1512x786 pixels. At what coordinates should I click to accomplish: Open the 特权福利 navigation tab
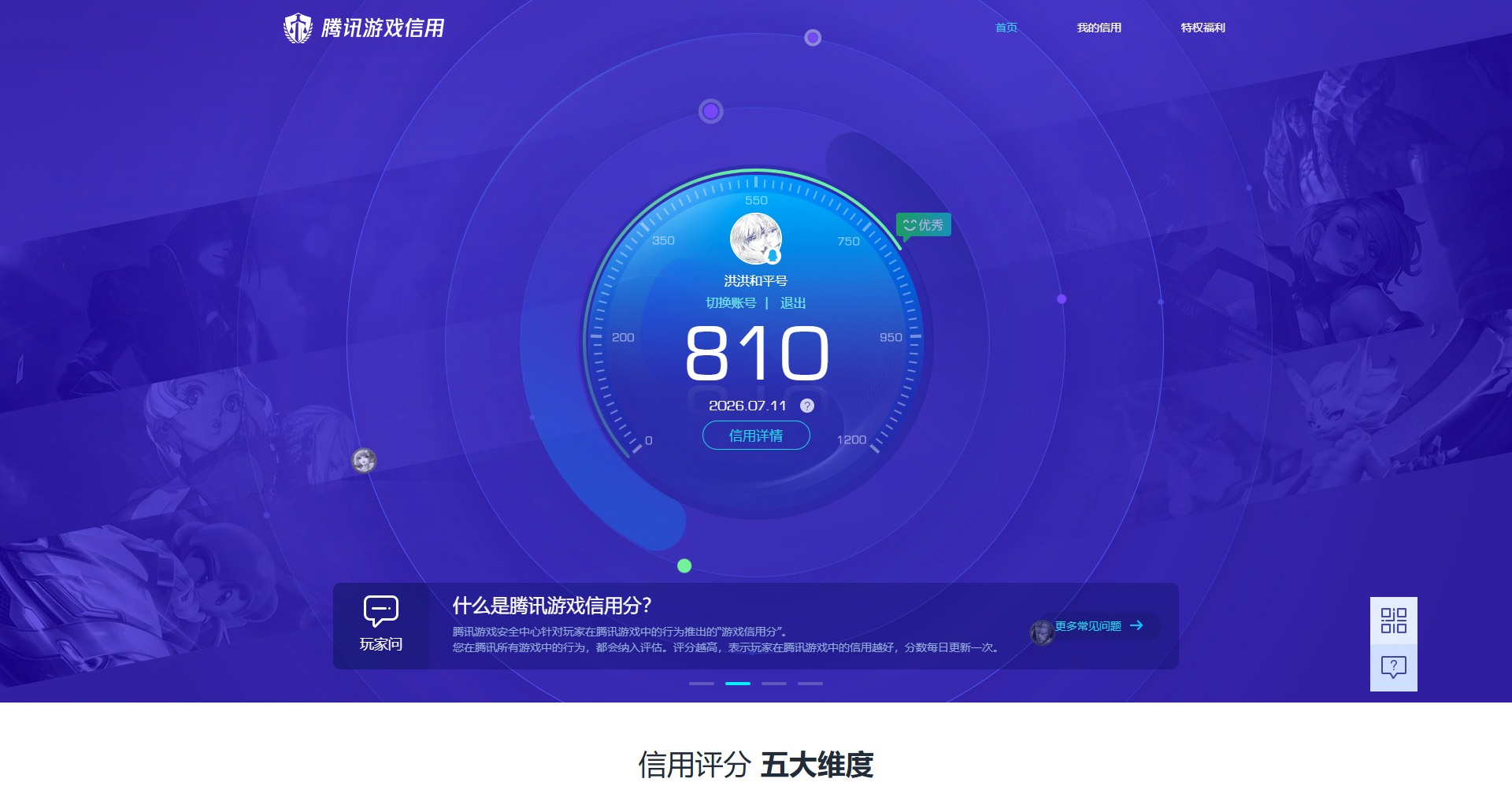(1203, 28)
